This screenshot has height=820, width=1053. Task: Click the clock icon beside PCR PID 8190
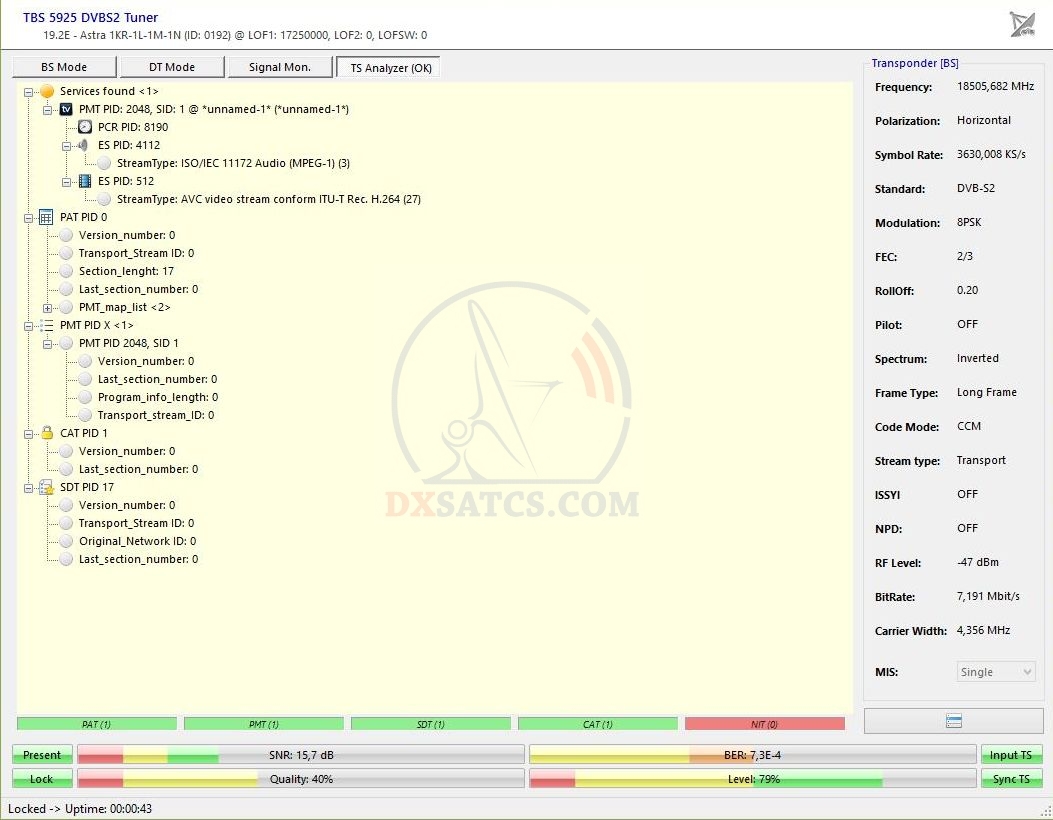point(85,127)
